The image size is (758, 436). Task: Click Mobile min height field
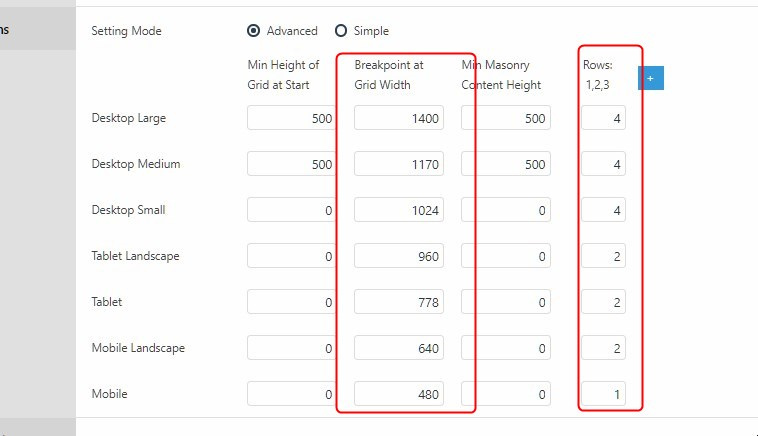[x=292, y=394]
